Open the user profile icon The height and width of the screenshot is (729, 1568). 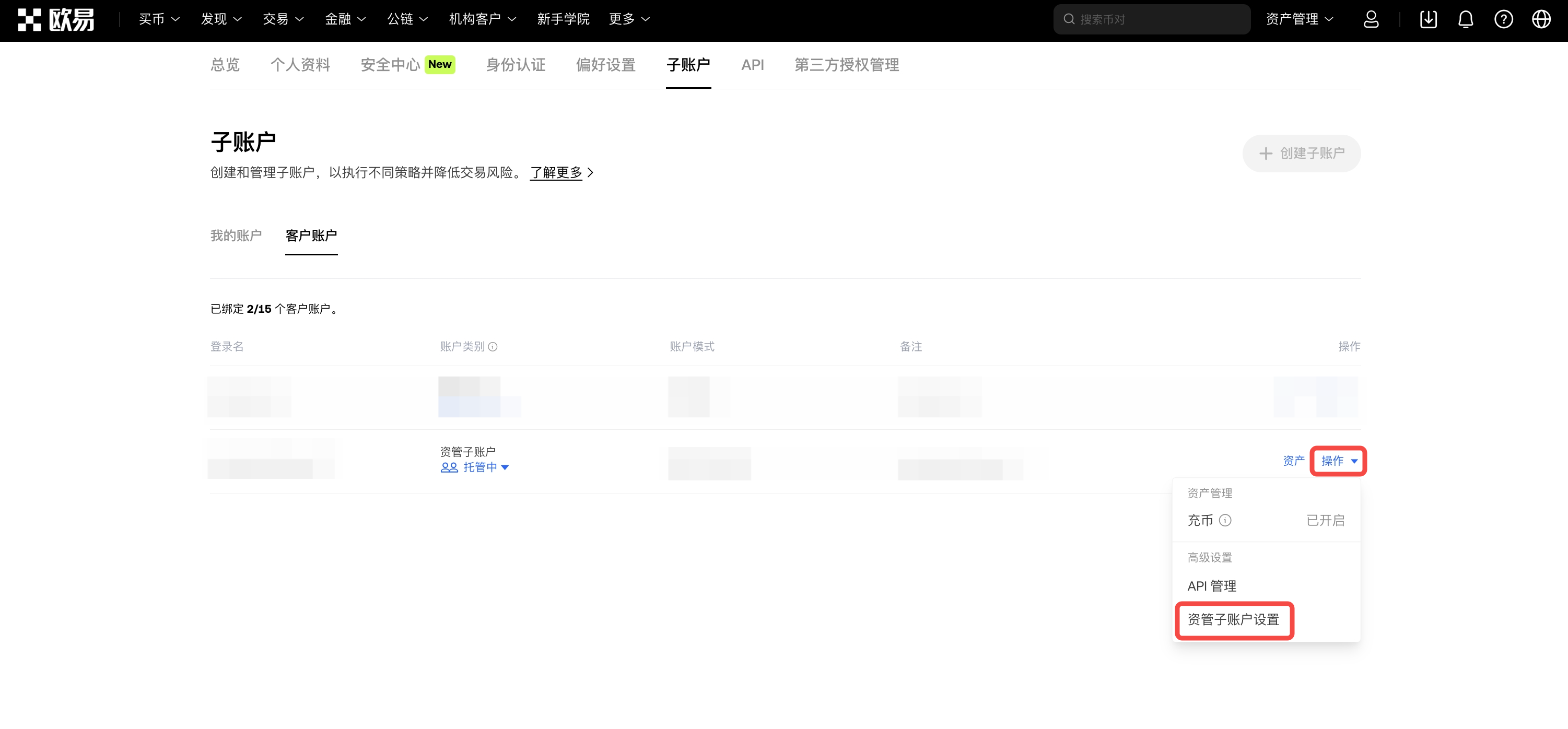click(1371, 19)
